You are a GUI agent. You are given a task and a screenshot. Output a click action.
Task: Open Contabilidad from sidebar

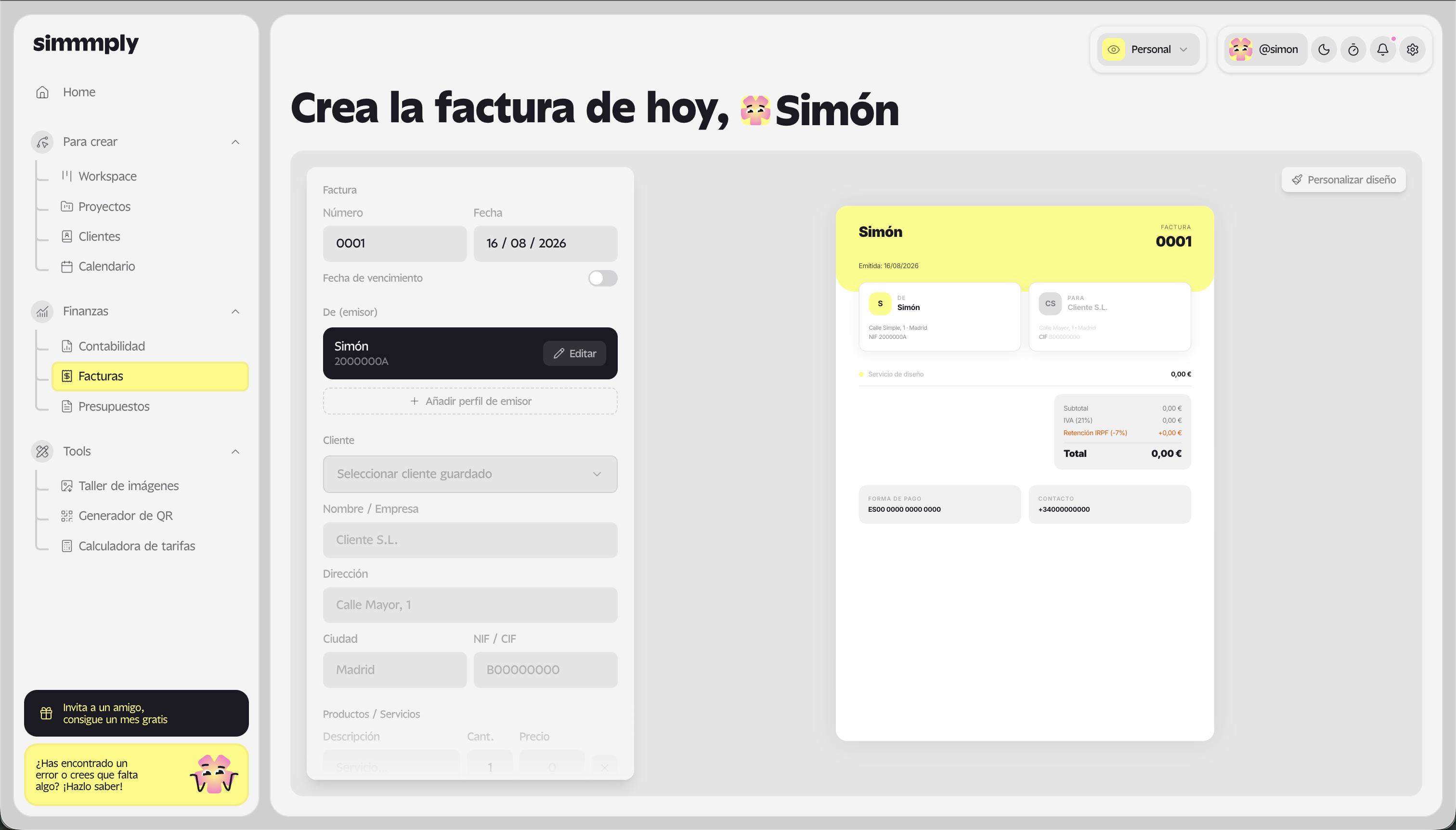pos(112,346)
